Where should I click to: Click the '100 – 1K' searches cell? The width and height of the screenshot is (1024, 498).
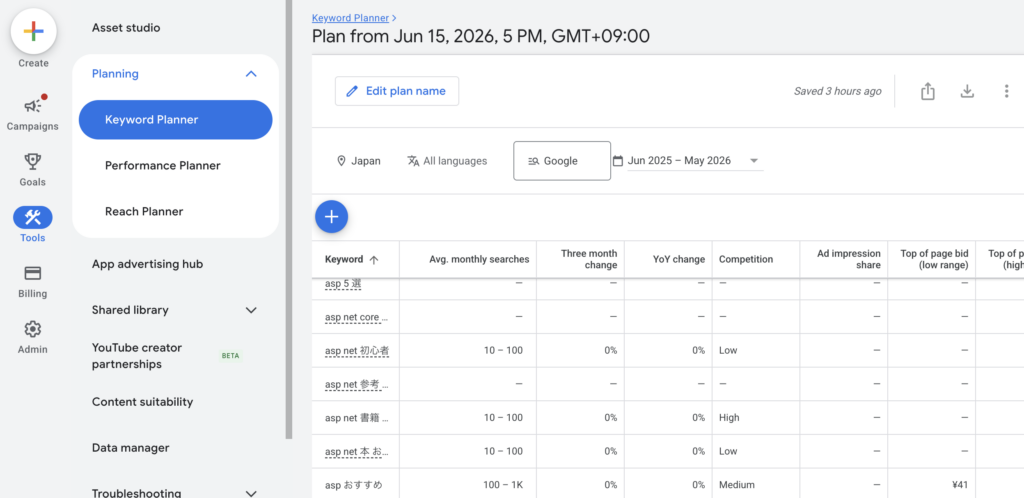point(503,485)
